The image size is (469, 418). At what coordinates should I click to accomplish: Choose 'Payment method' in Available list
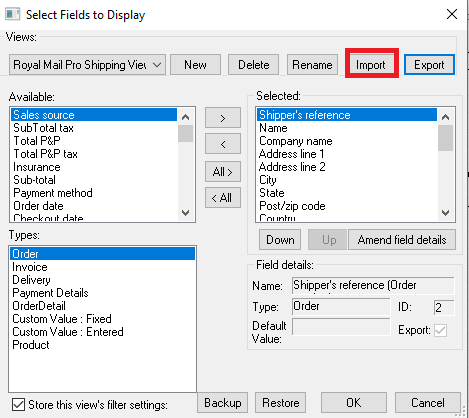pyautogui.click(x=53, y=193)
